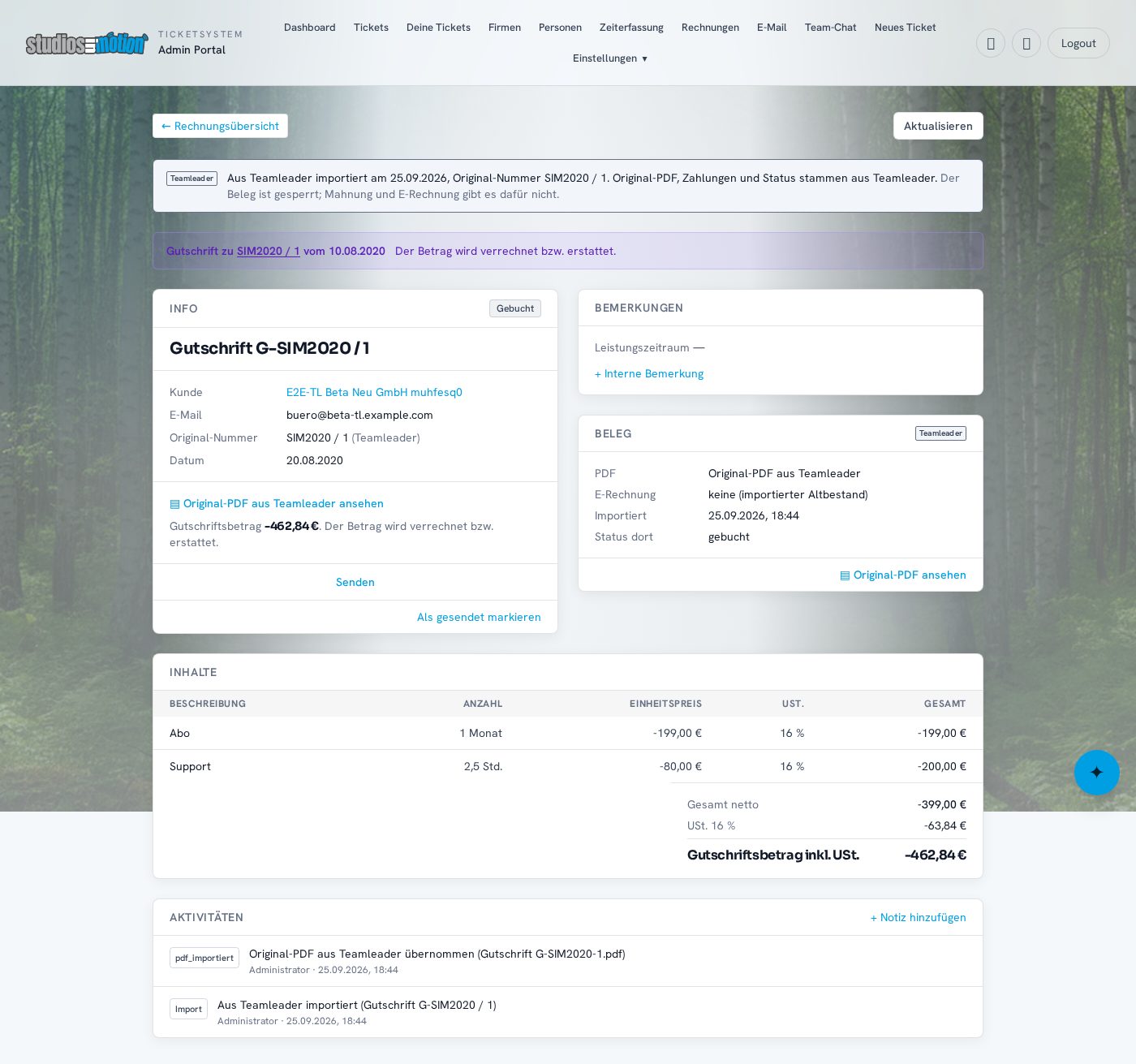Click round icon button directly beside Logout

[x=1026, y=43]
